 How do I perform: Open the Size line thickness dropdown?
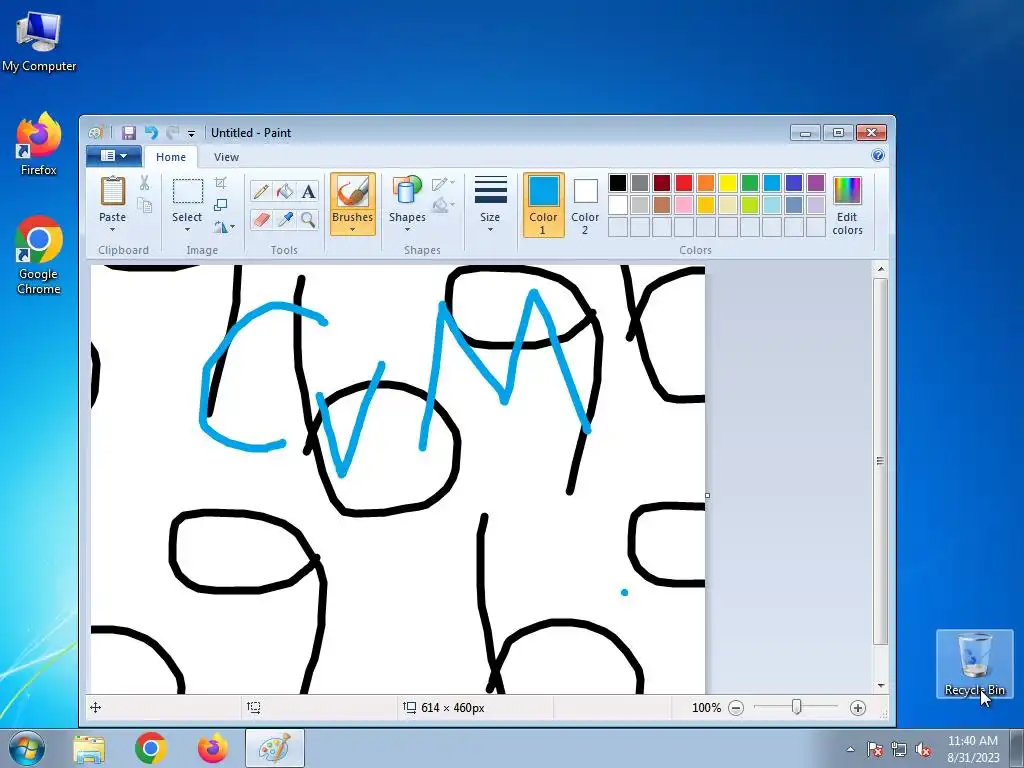coord(490,204)
